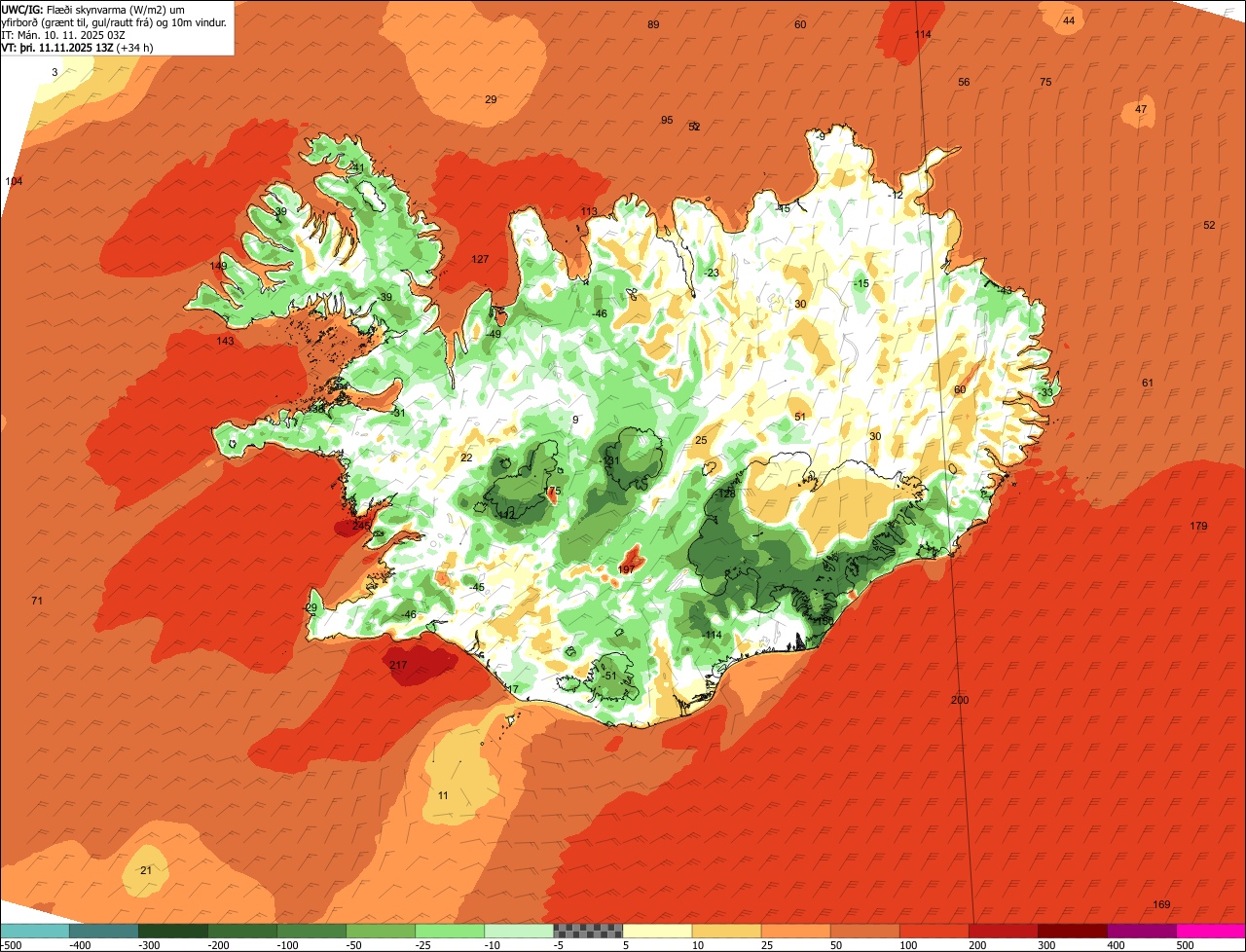Image resolution: width=1246 pixels, height=952 pixels.
Task: Click the magenta swatch above the 500 legend label
Action: (x=1211, y=931)
